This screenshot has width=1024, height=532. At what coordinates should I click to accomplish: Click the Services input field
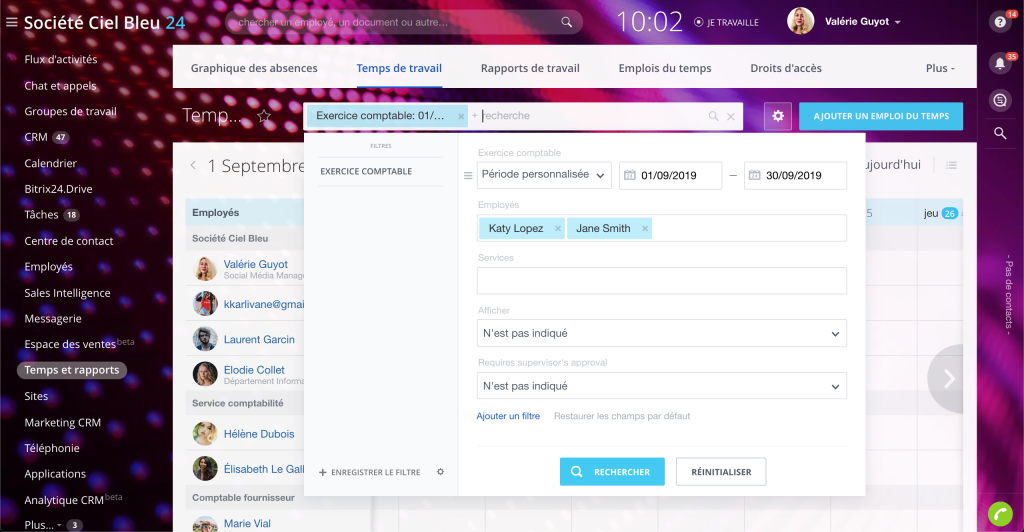point(661,281)
